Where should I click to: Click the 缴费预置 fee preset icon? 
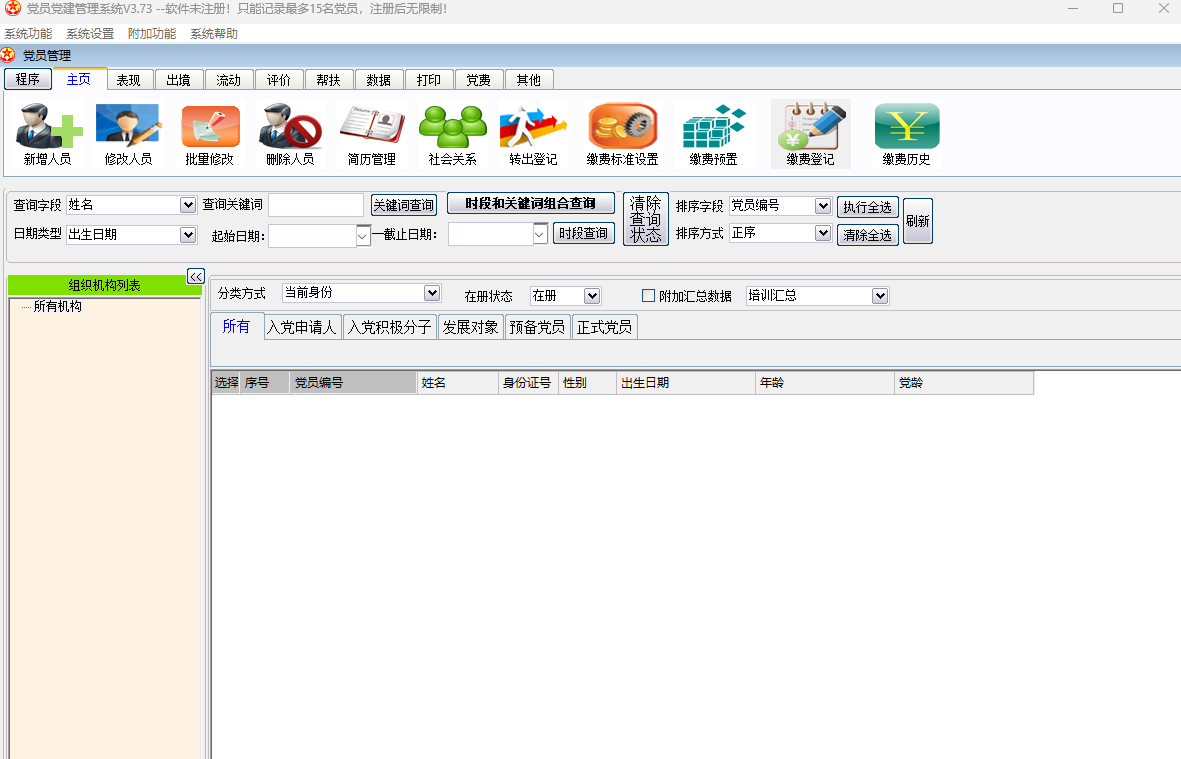pos(713,135)
